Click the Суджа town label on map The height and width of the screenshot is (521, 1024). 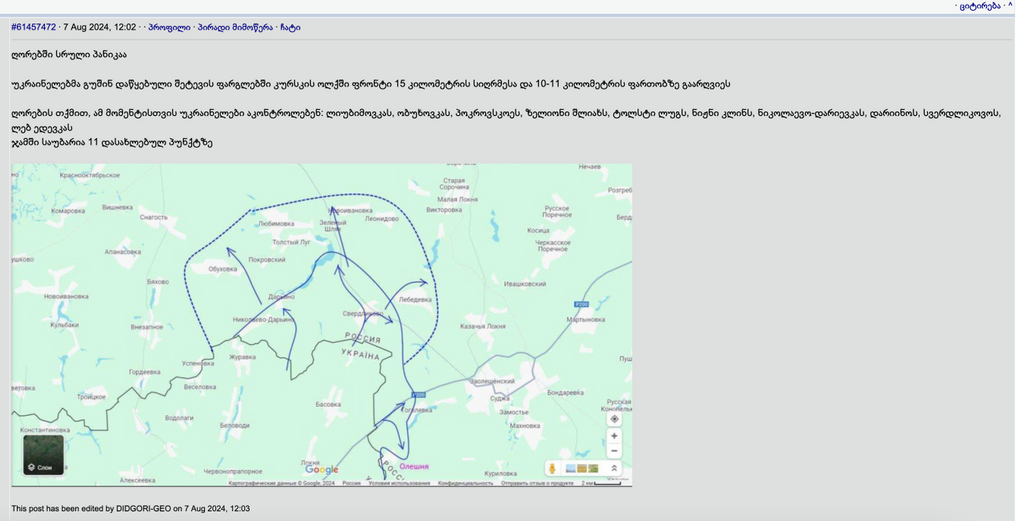click(x=500, y=398)
